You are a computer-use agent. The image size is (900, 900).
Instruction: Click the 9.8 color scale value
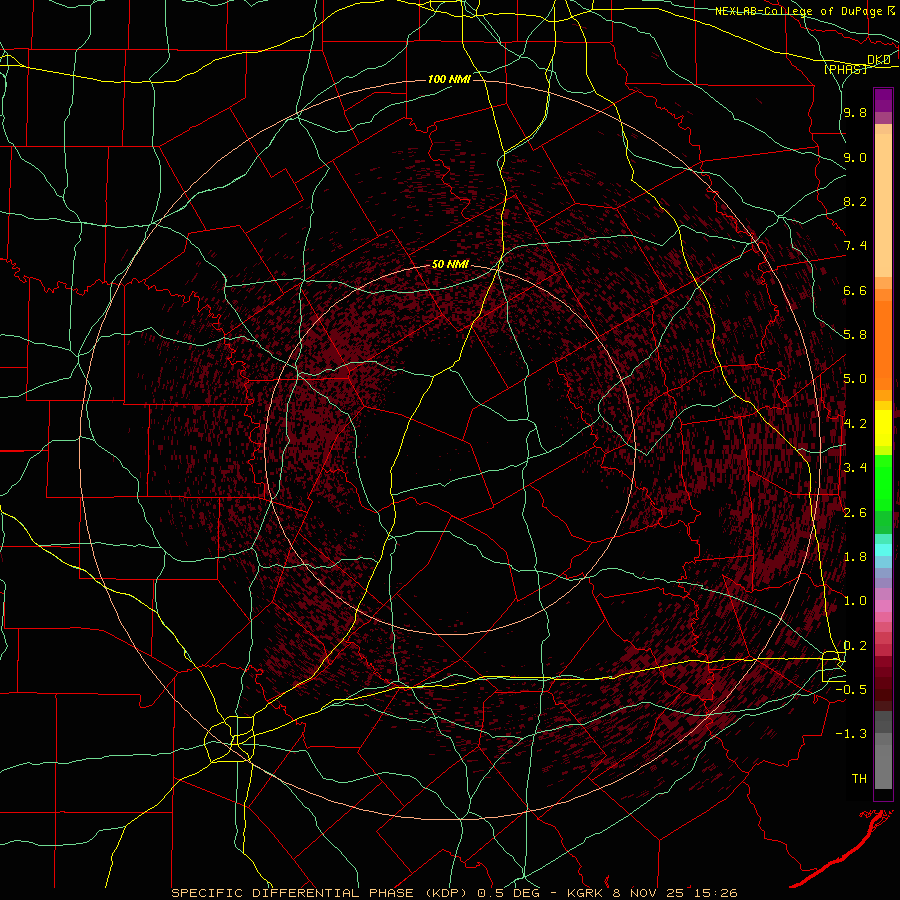(x=855, y=112)
